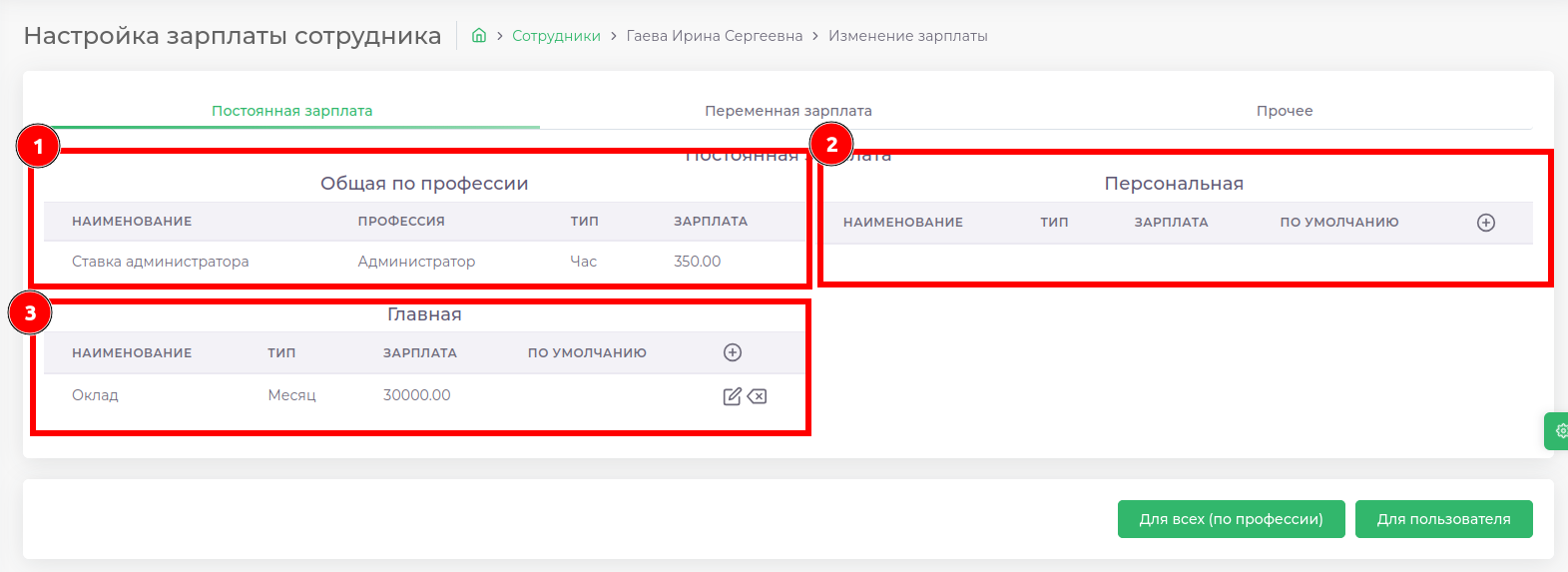Click the 350.00 hourly rate value

pos(697,262)
